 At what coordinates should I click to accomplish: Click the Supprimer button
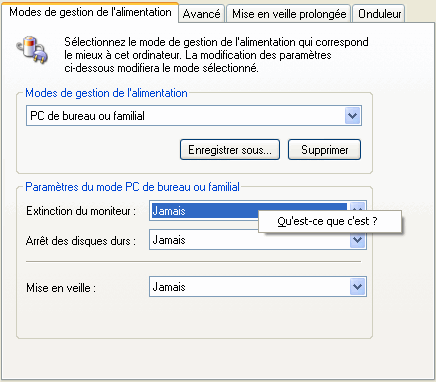pyautogui.click(x=324, y=150)
